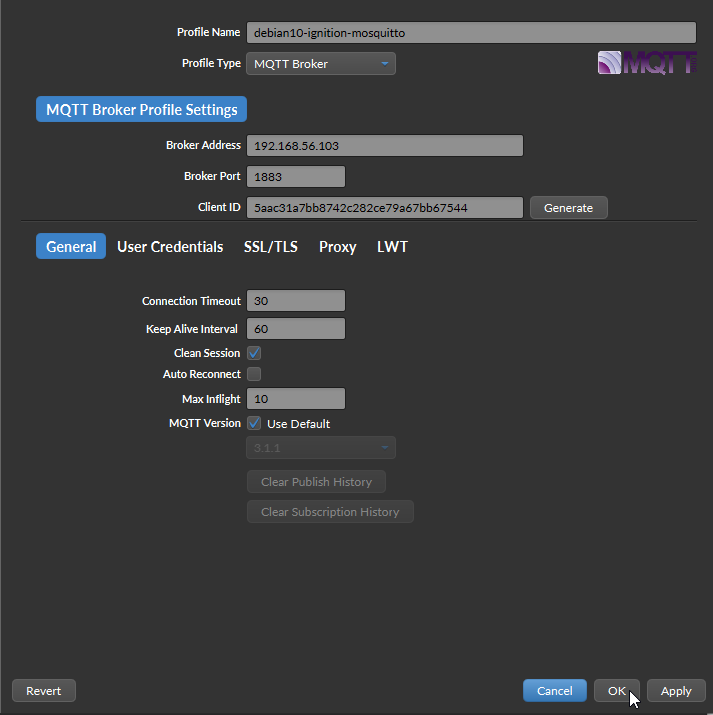Click the Broker Port field
The image size is (713, 715).
295,177
